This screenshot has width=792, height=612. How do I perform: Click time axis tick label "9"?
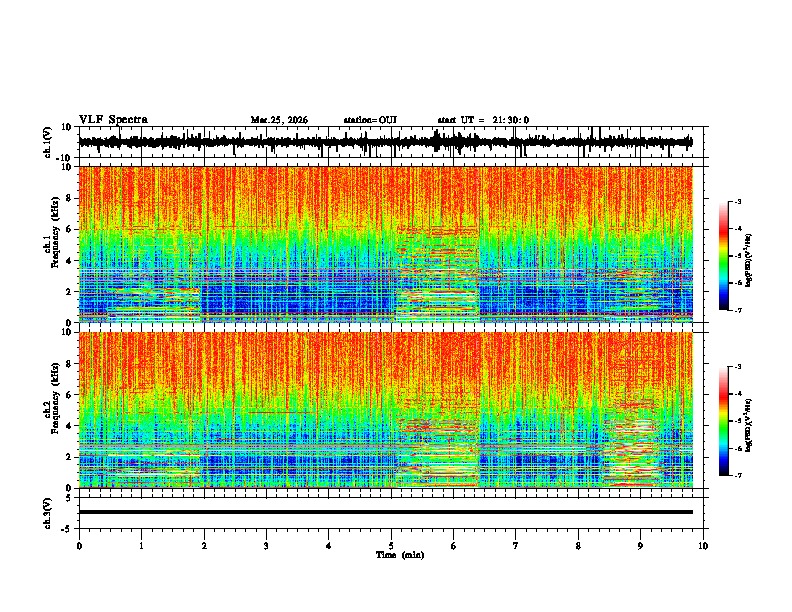(x=640, y=545)
